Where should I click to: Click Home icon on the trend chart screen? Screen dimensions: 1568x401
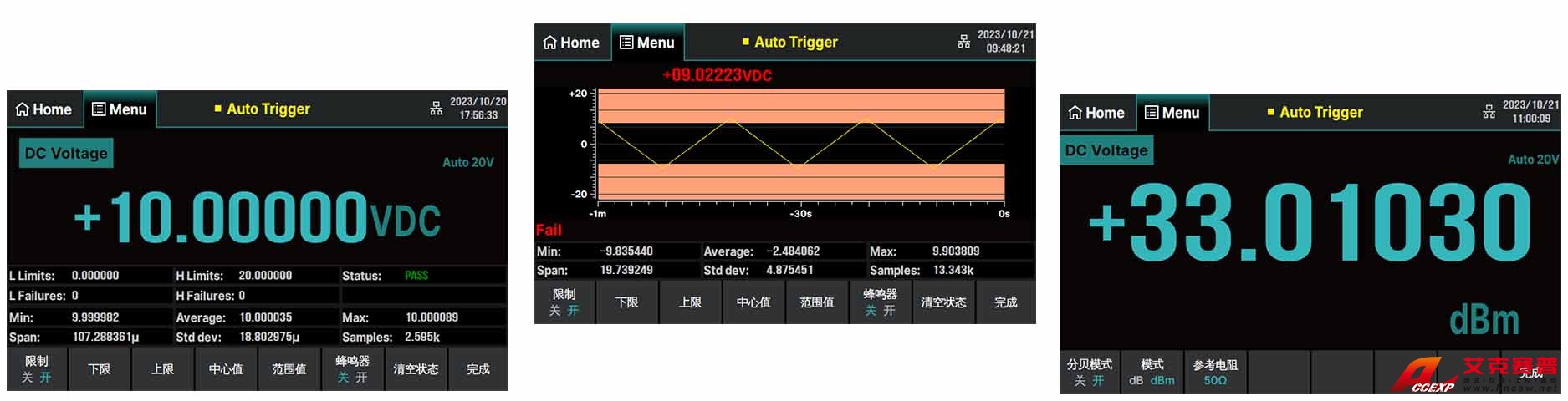point(549,43)
